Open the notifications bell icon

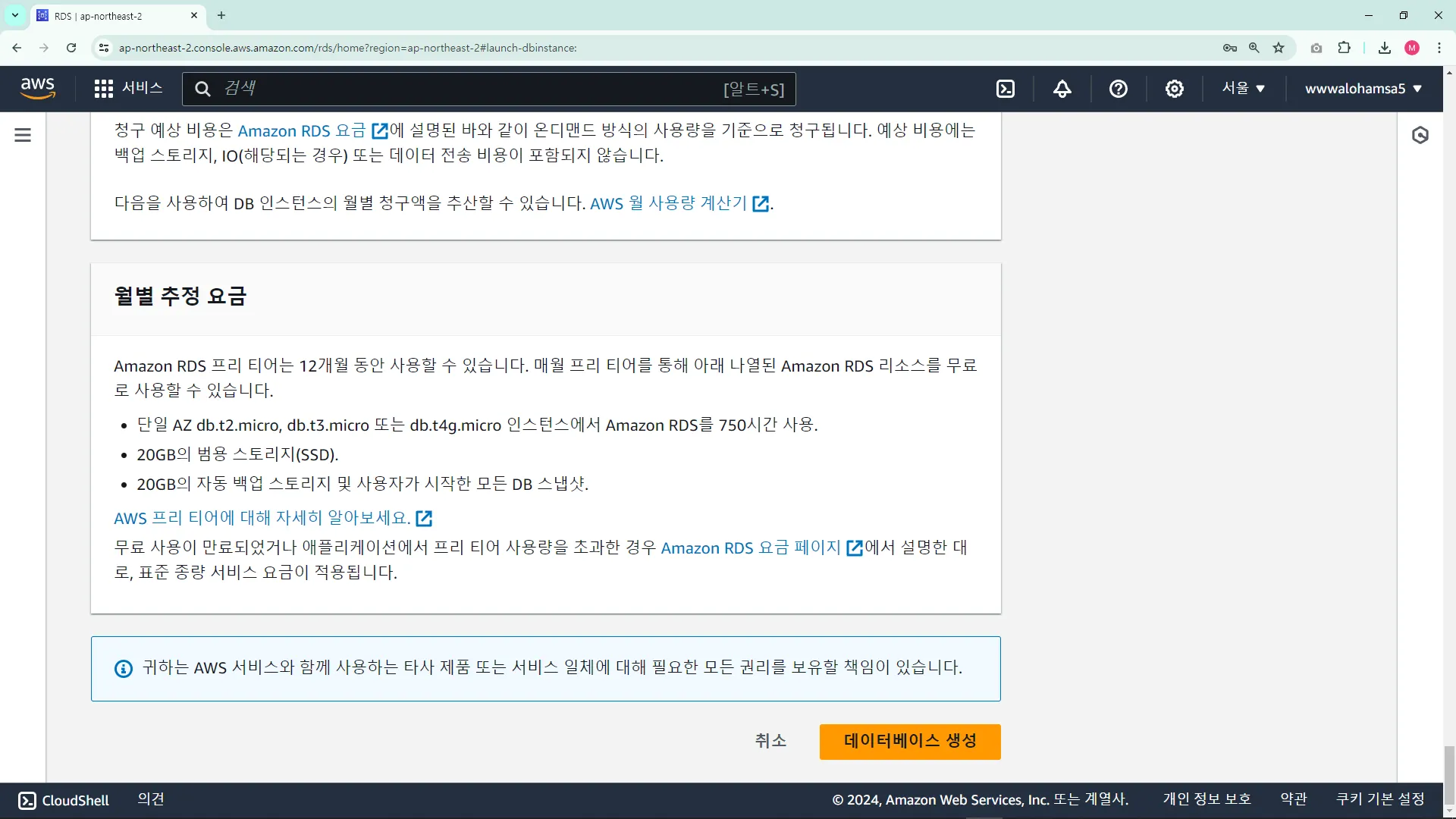1062,89
